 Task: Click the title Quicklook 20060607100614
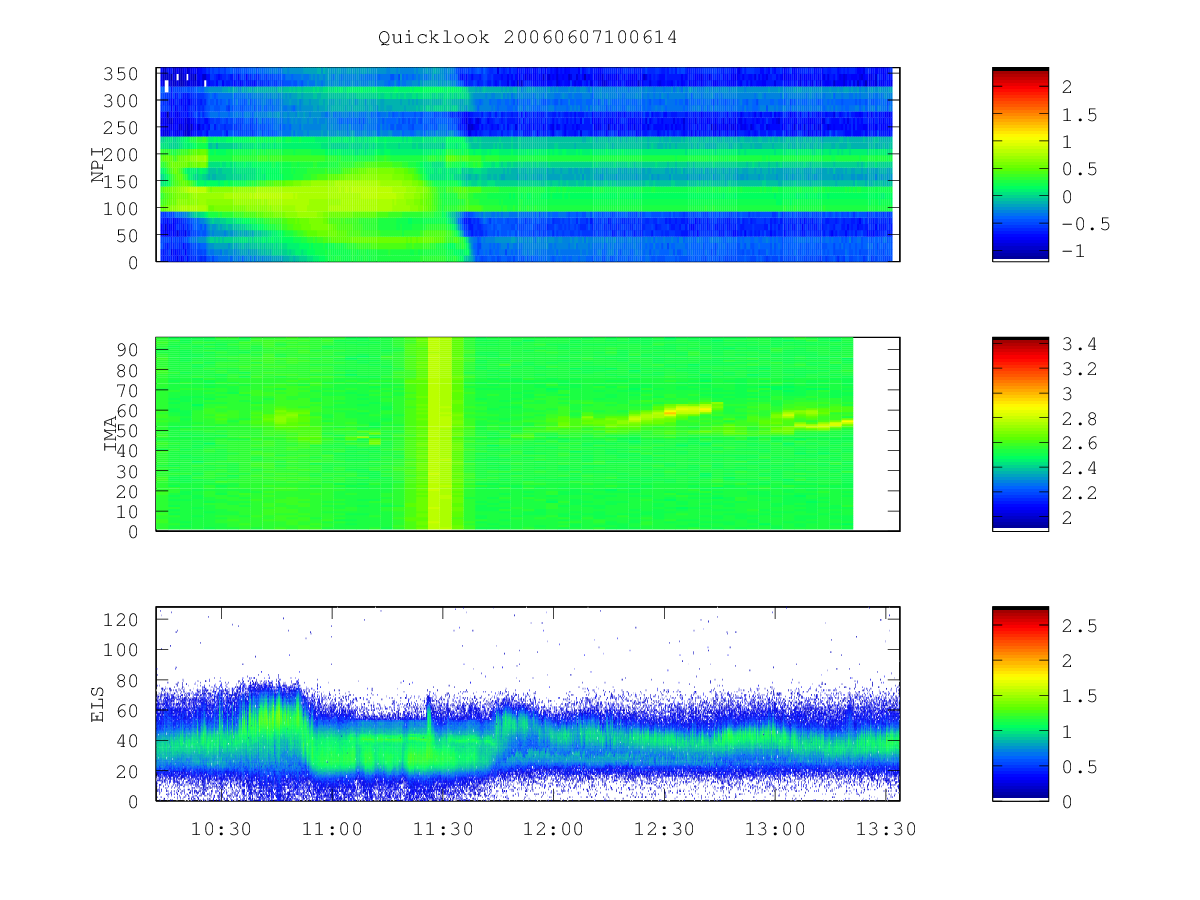tap(527, 38)
